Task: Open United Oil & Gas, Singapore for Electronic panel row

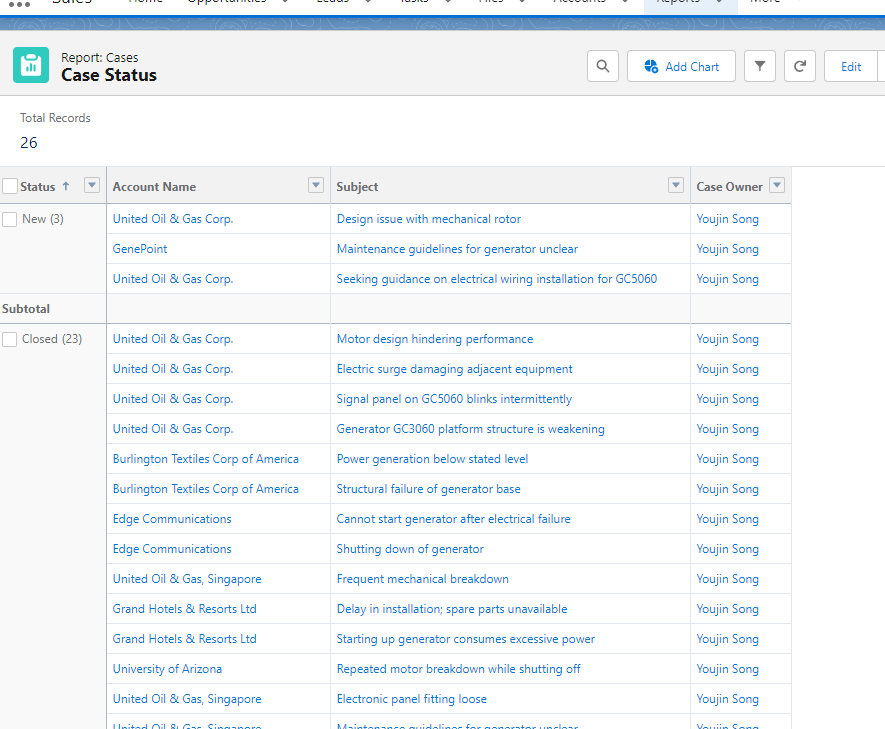Action: [x=187, y=699]
